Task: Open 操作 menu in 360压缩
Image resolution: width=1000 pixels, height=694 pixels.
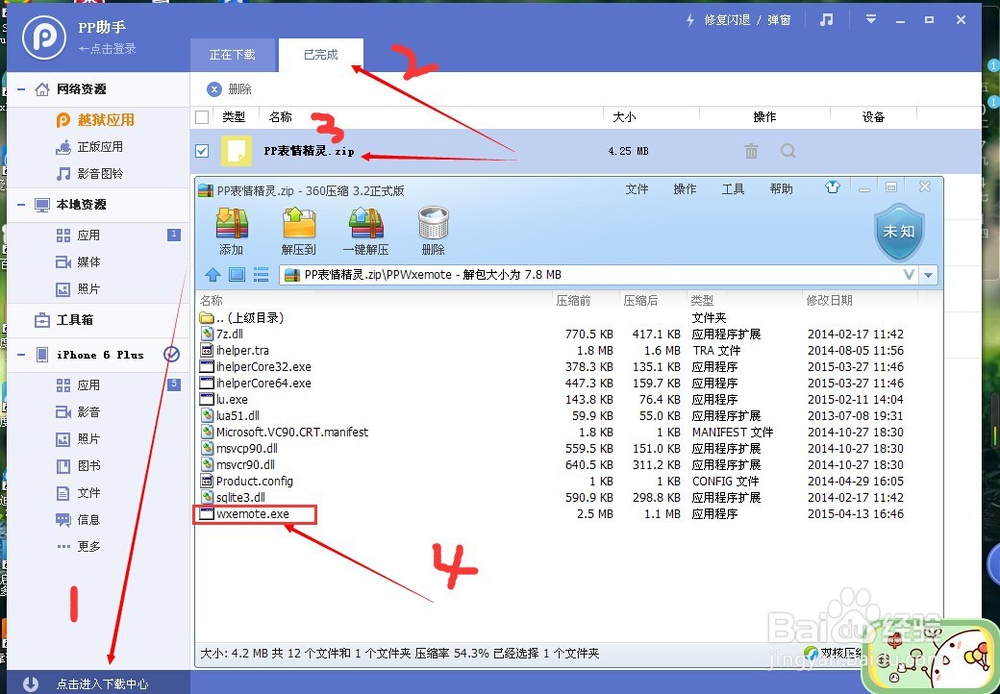Action: (685, 189)
